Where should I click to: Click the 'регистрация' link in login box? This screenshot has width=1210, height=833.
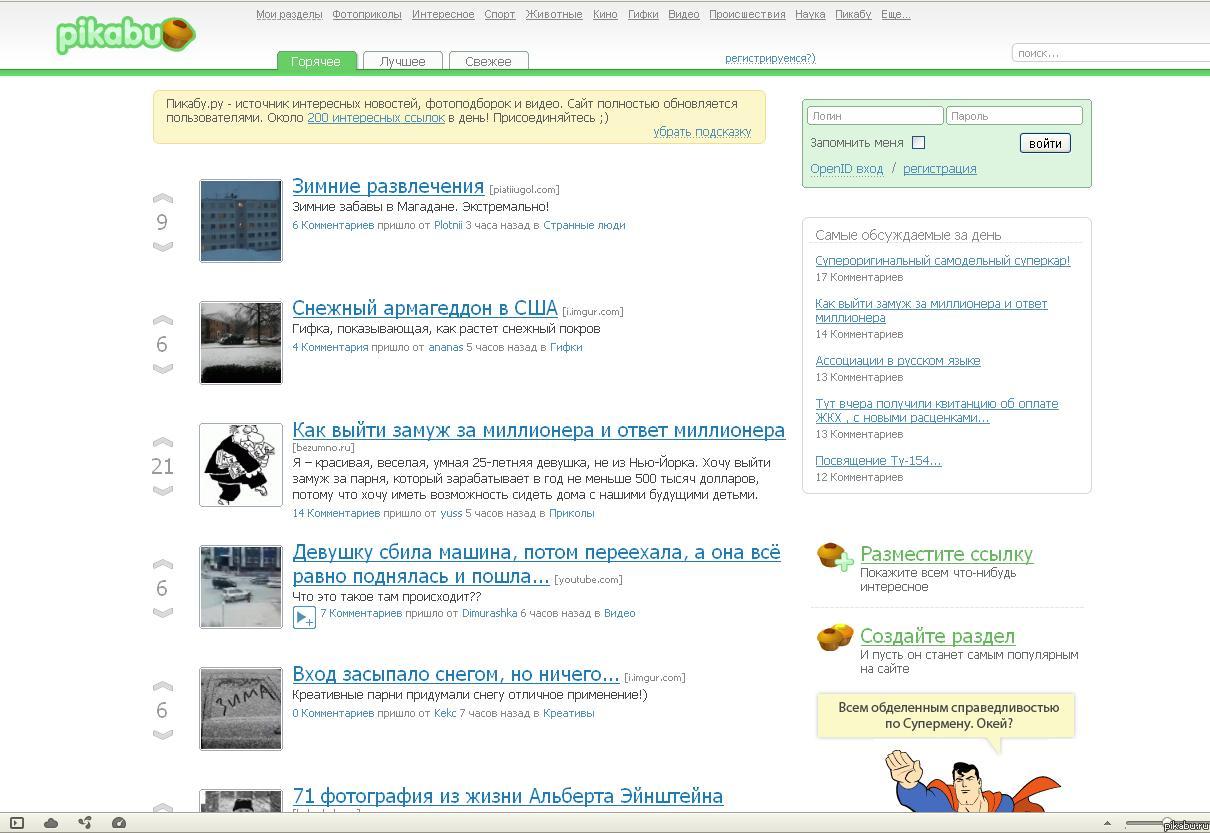click(940, 168)
